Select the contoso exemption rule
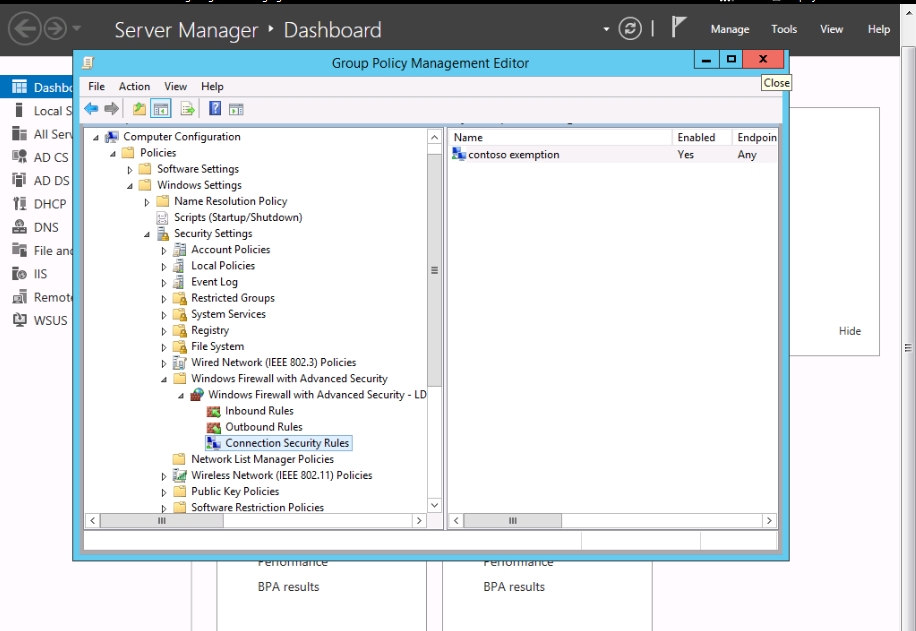This screenshot has height=631, width=916. (513, 155)
